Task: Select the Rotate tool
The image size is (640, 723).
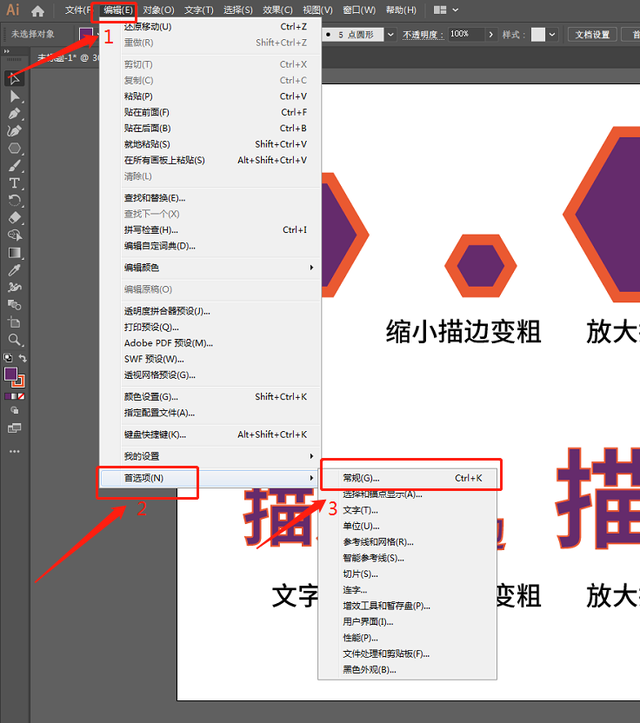Action: pyautogui.click(x=14, y=201)
